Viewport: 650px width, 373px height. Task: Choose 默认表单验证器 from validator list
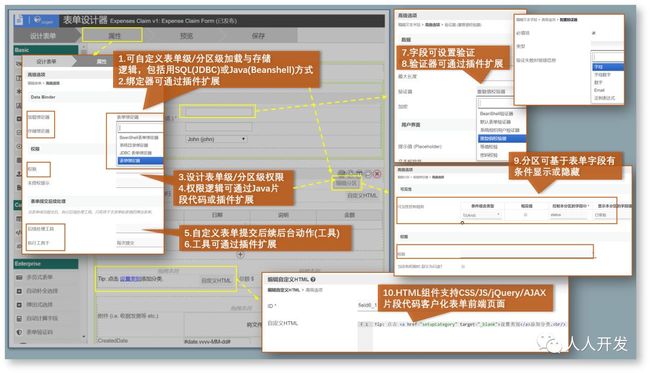[x=495, y=122]
